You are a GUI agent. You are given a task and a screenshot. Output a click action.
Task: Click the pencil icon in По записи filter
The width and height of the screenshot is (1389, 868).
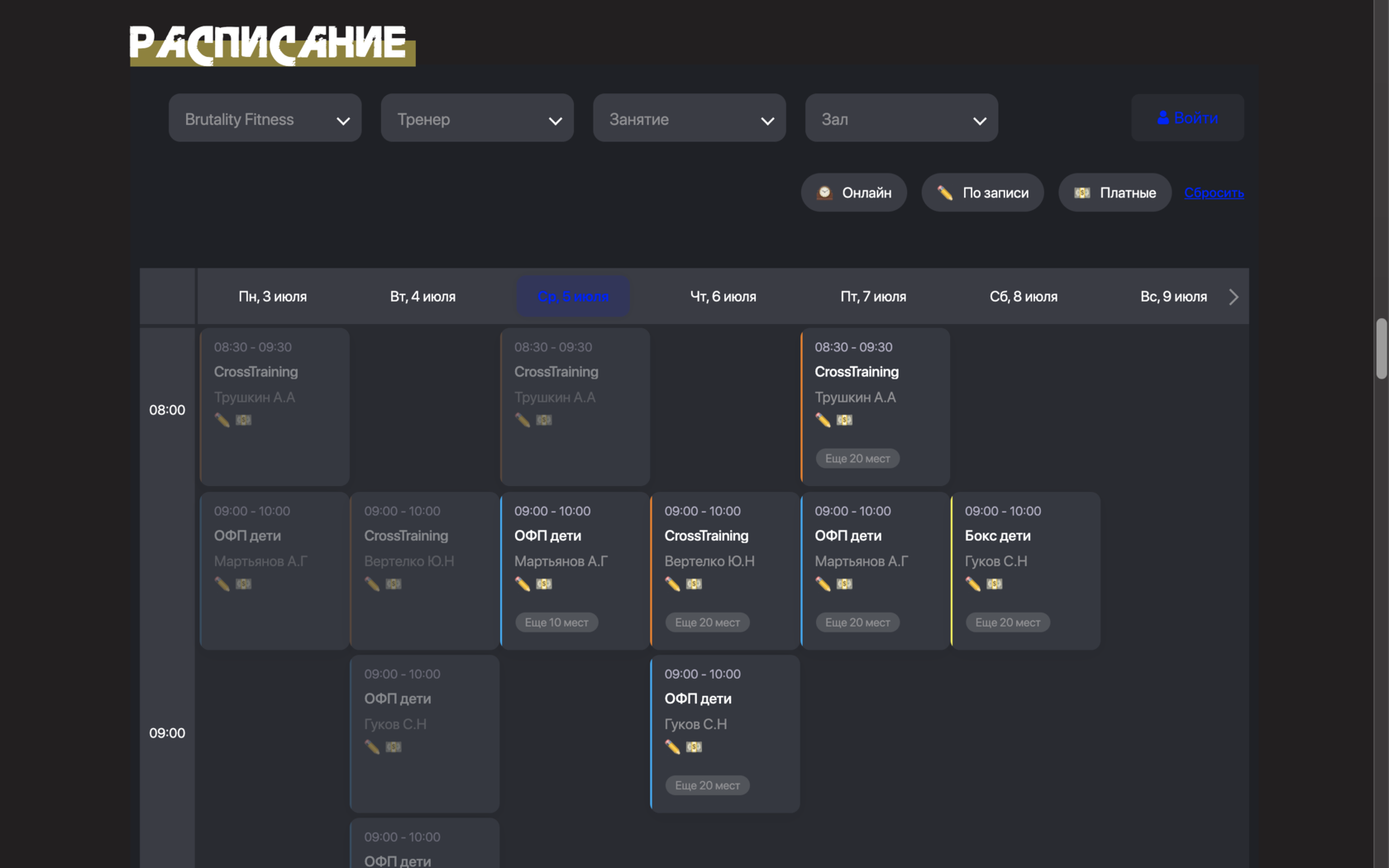(945, 193)
